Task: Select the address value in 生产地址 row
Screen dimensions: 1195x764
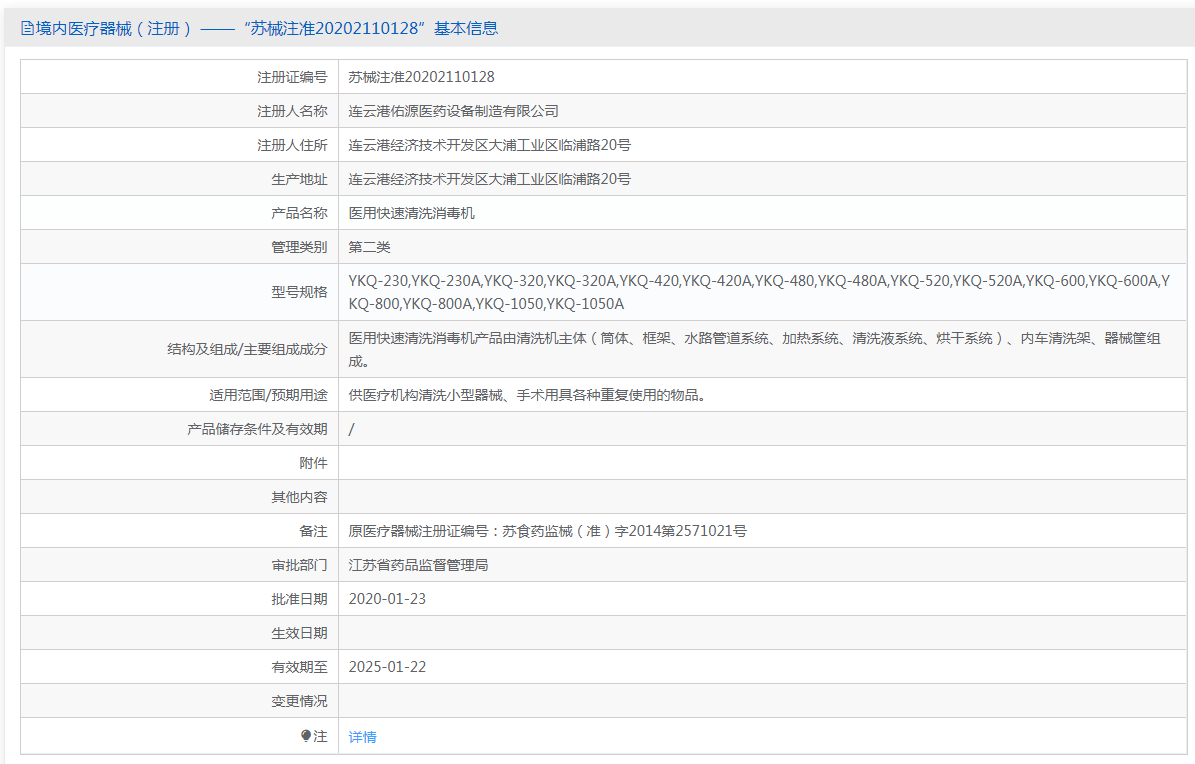Action: (x=489, y=179)
